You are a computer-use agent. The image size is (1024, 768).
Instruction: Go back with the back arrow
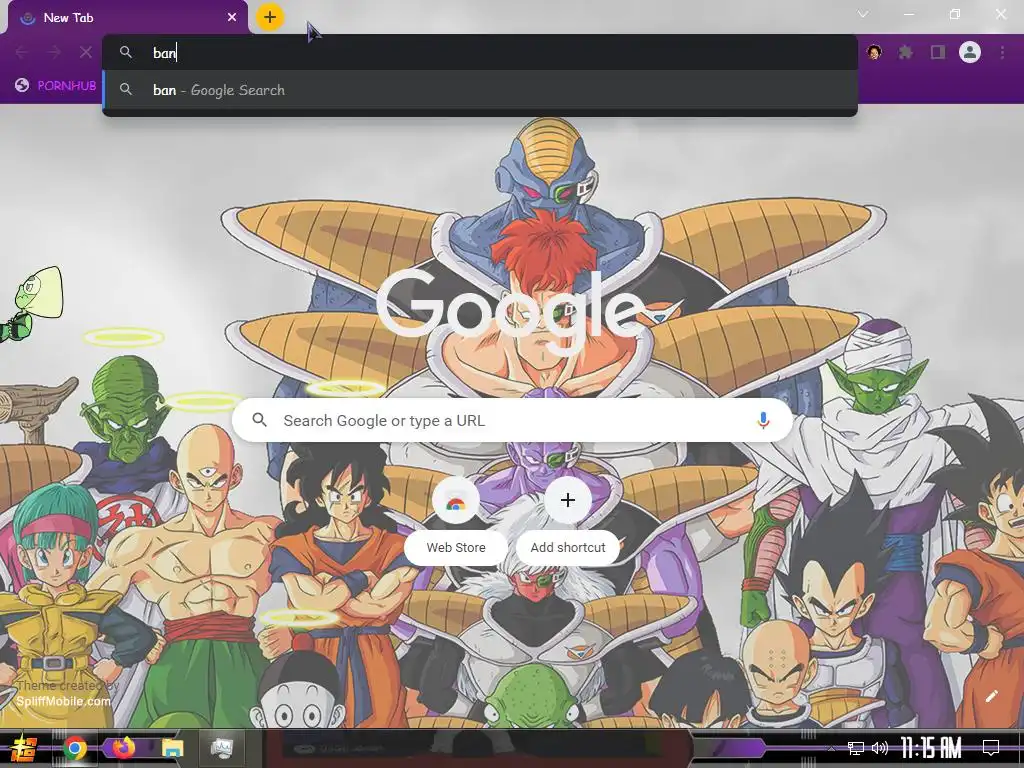tap(22, 52)
